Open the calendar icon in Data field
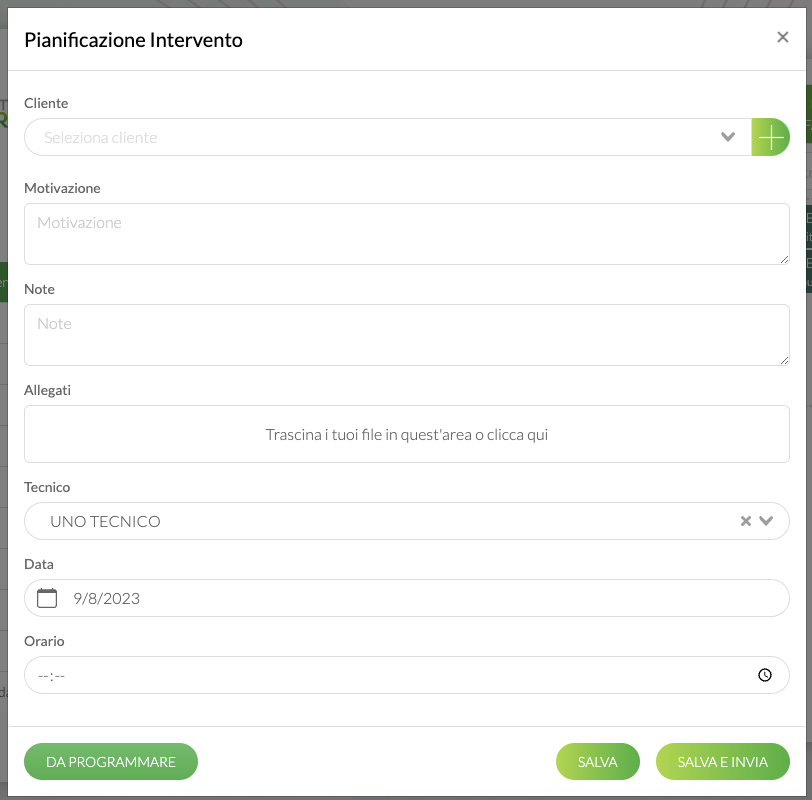This screenshot has height=800, width=812. click(47, 598)
